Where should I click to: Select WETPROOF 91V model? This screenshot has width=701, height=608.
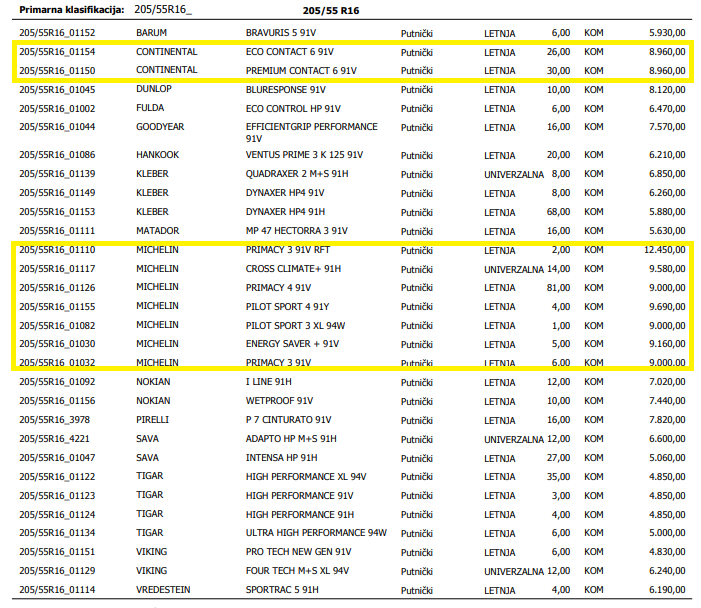point(279,401)
